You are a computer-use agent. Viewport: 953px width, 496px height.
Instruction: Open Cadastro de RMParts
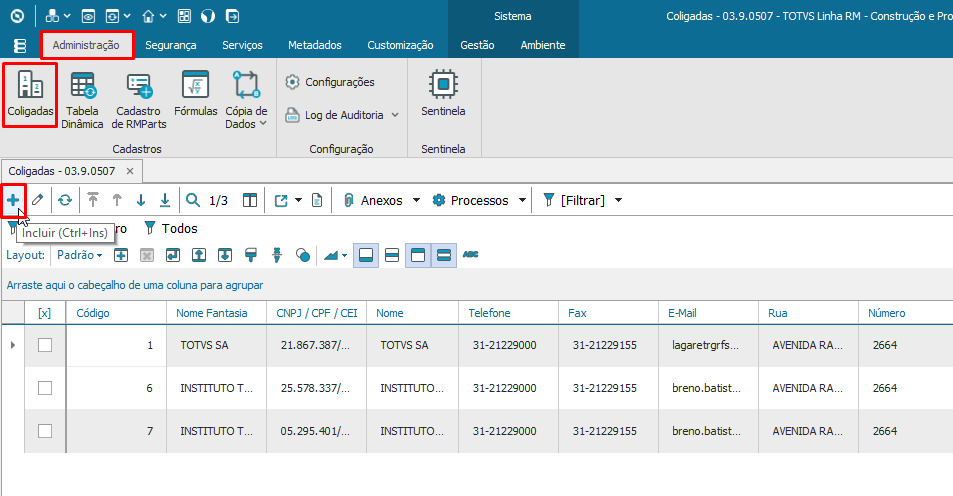click(x=139, y=100)
